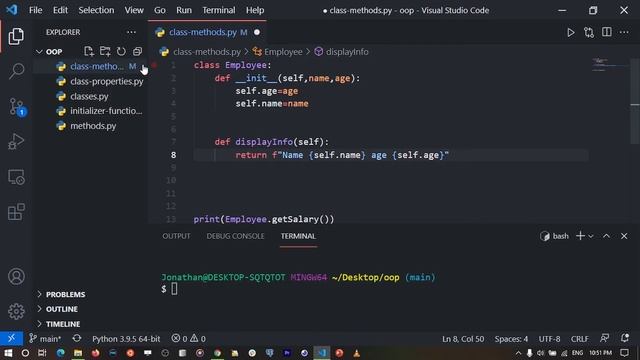Select the class-methods.py editor tab
This screenshot has height=360, width=640.
[207, 32]
